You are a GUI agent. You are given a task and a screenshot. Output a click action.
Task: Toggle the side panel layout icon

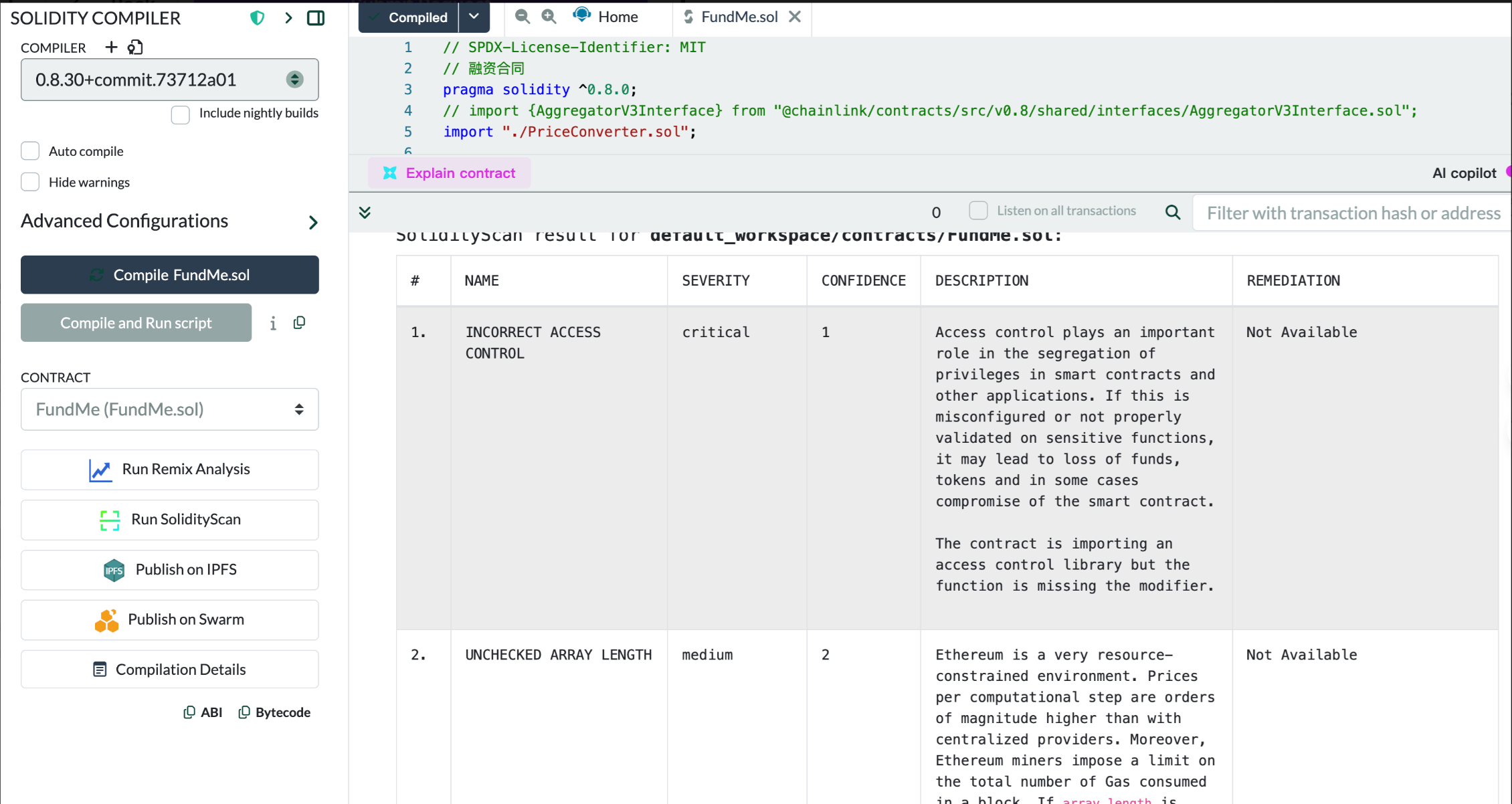click(316, 18)
